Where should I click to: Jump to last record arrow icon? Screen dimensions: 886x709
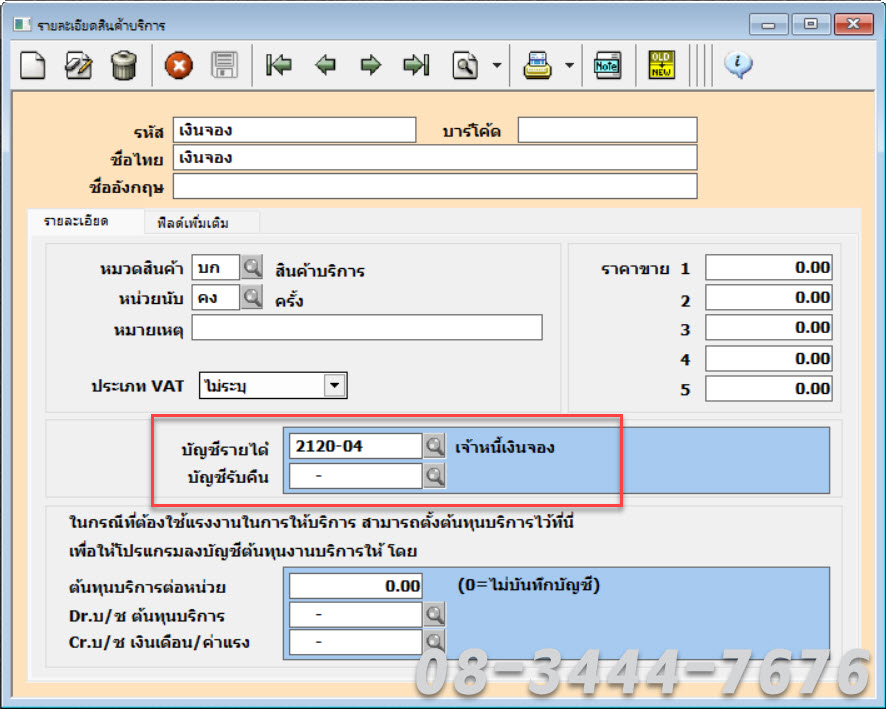(x=416, y=65)
